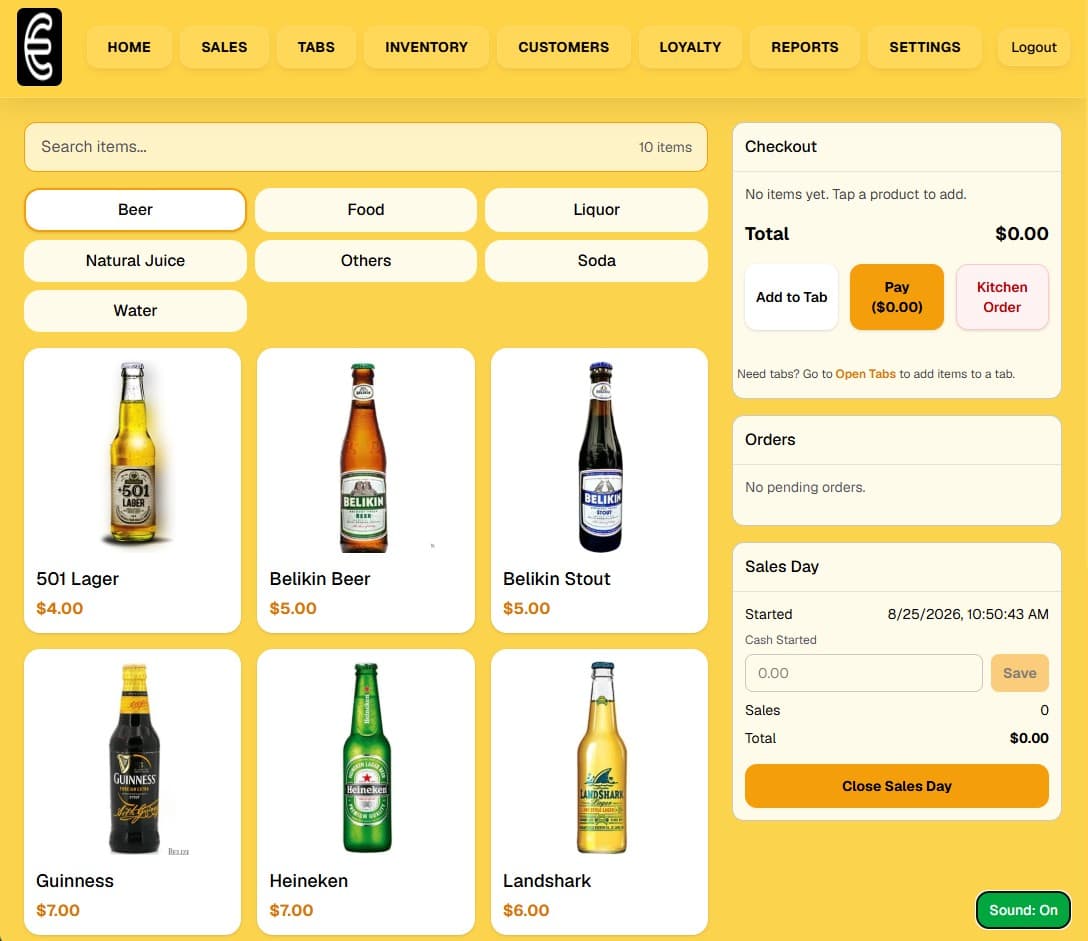Click the 501 Lager product name
The image size is (1088, 941).
[78, 579]
